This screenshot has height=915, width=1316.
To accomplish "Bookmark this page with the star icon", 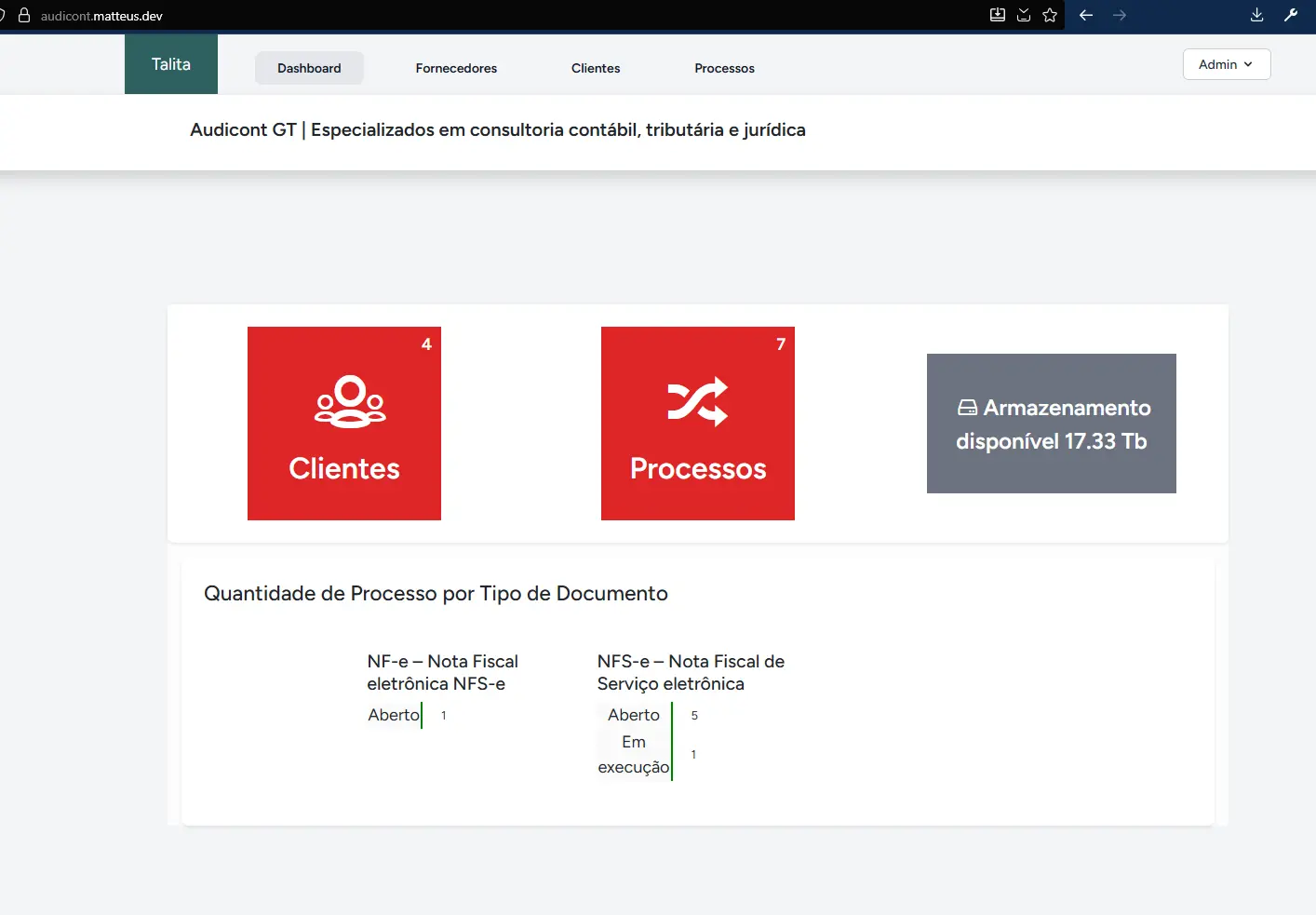I will click(1050, 15).
